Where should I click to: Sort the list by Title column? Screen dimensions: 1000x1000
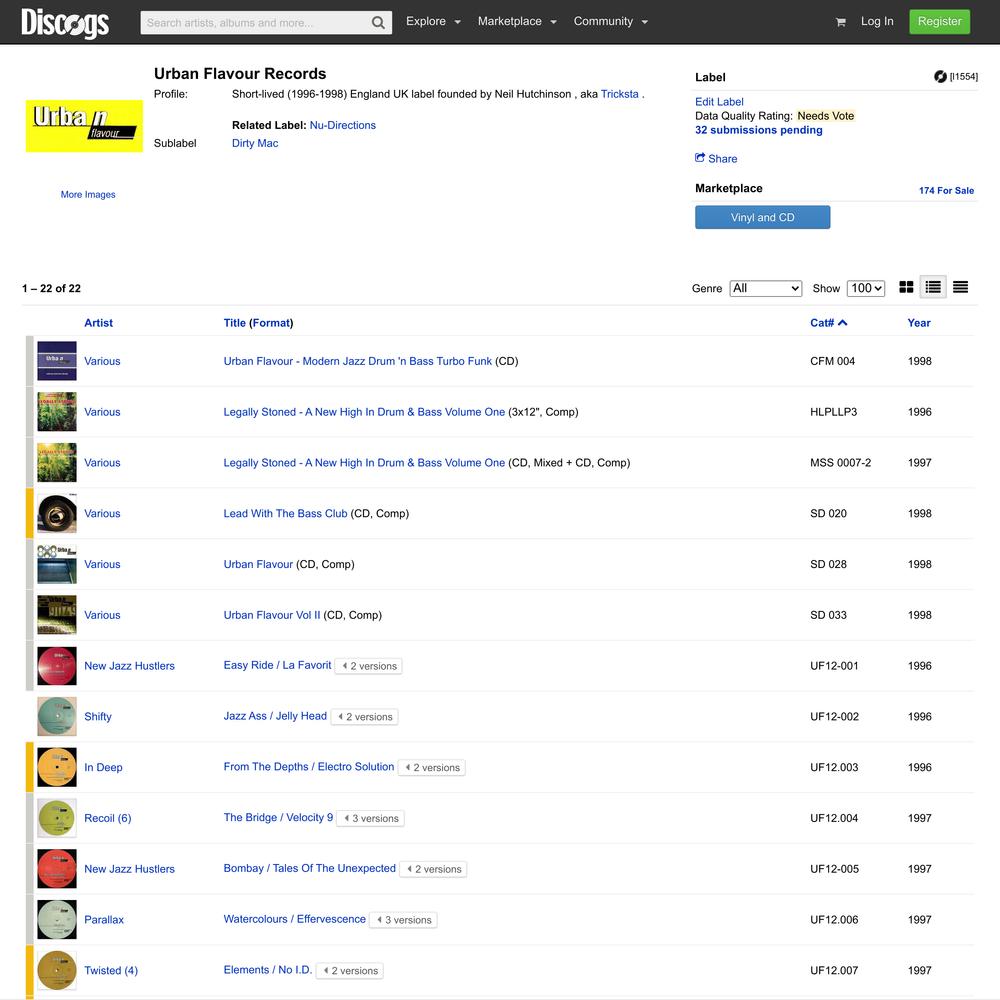pos(234,323)
